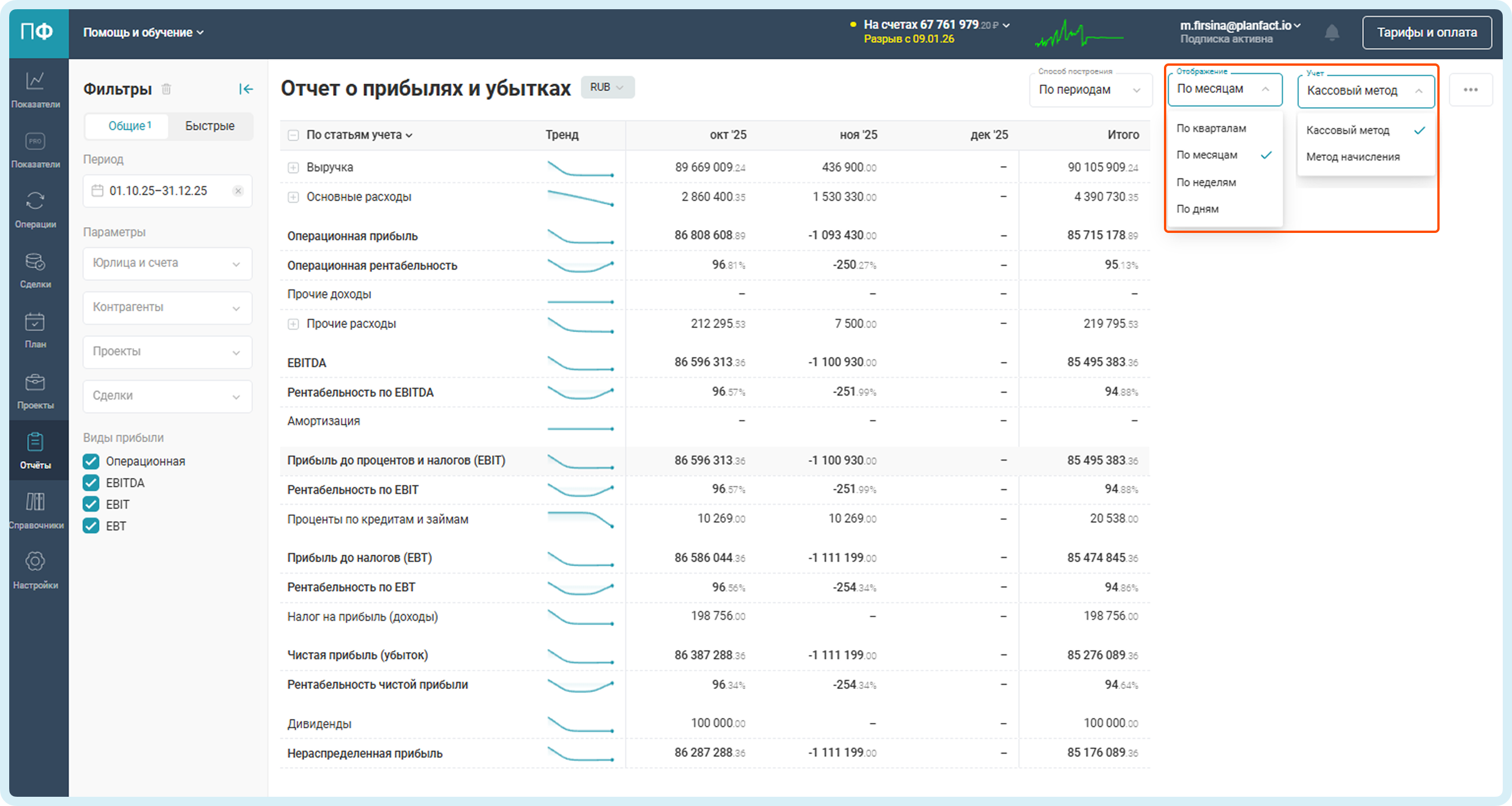
Task: Clear filters with trash icon
Action: click(166, 89)
